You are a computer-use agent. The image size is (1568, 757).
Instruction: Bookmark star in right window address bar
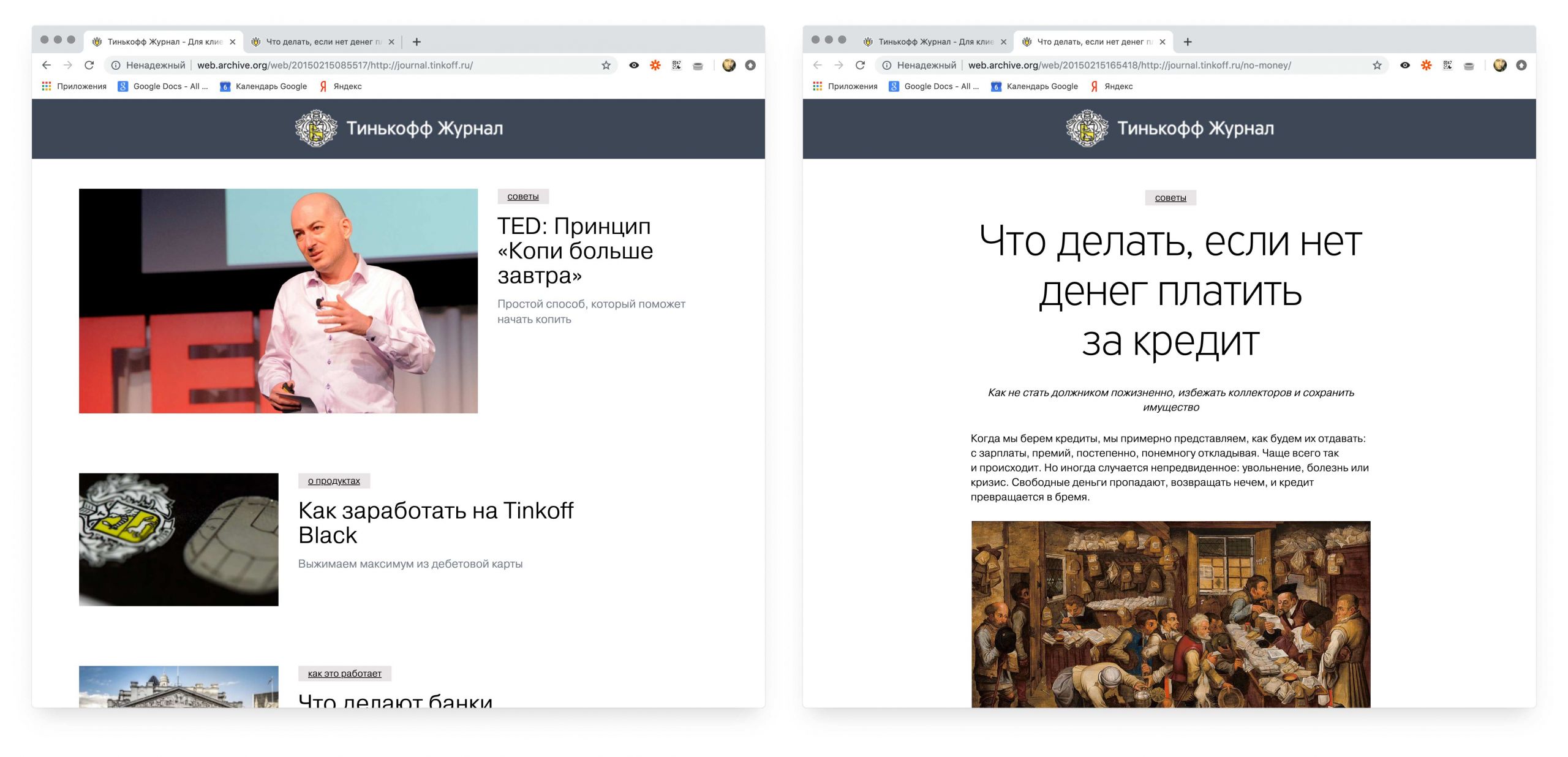pyautogui.click(x=1377, y=65)
